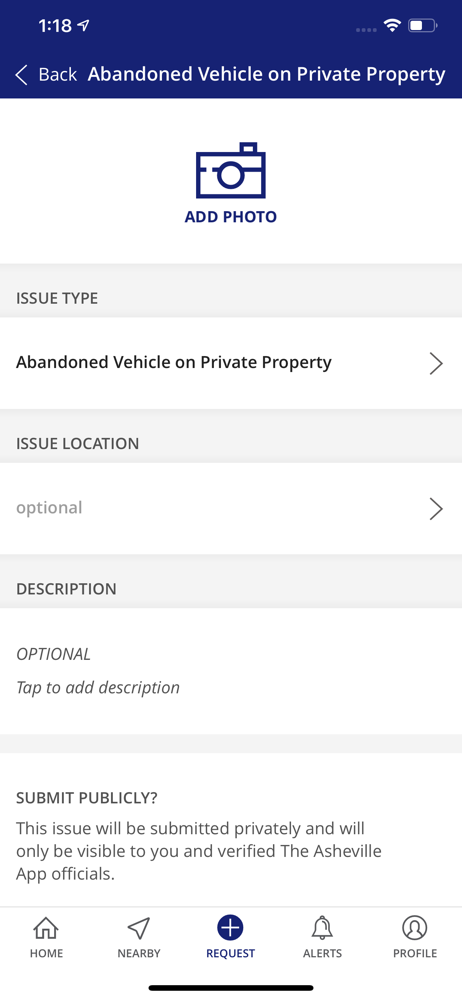Screen dimensions: 462x1000
Task: Open Profile via the person icon
Action: 415,928
